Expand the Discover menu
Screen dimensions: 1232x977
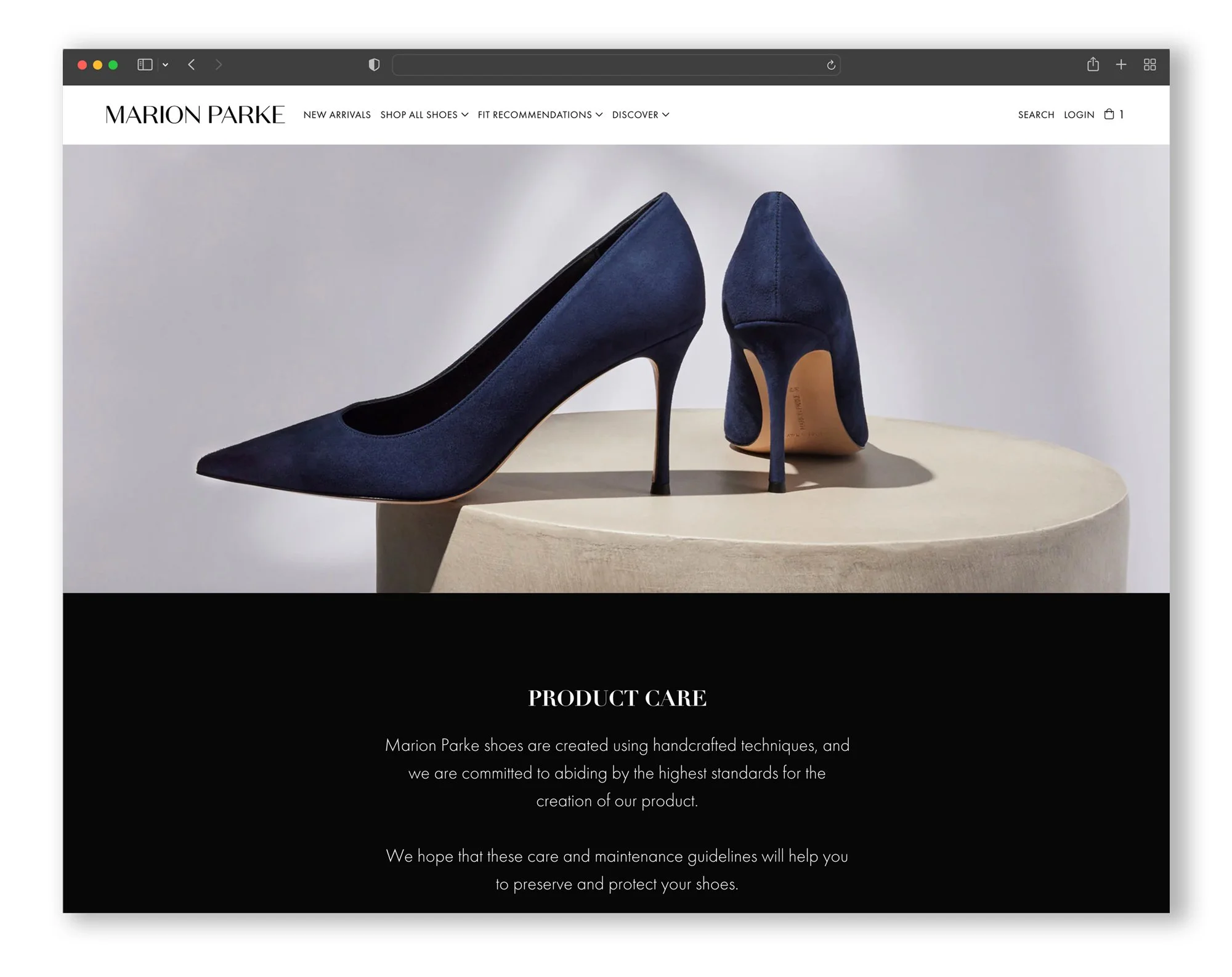point(640,115)
